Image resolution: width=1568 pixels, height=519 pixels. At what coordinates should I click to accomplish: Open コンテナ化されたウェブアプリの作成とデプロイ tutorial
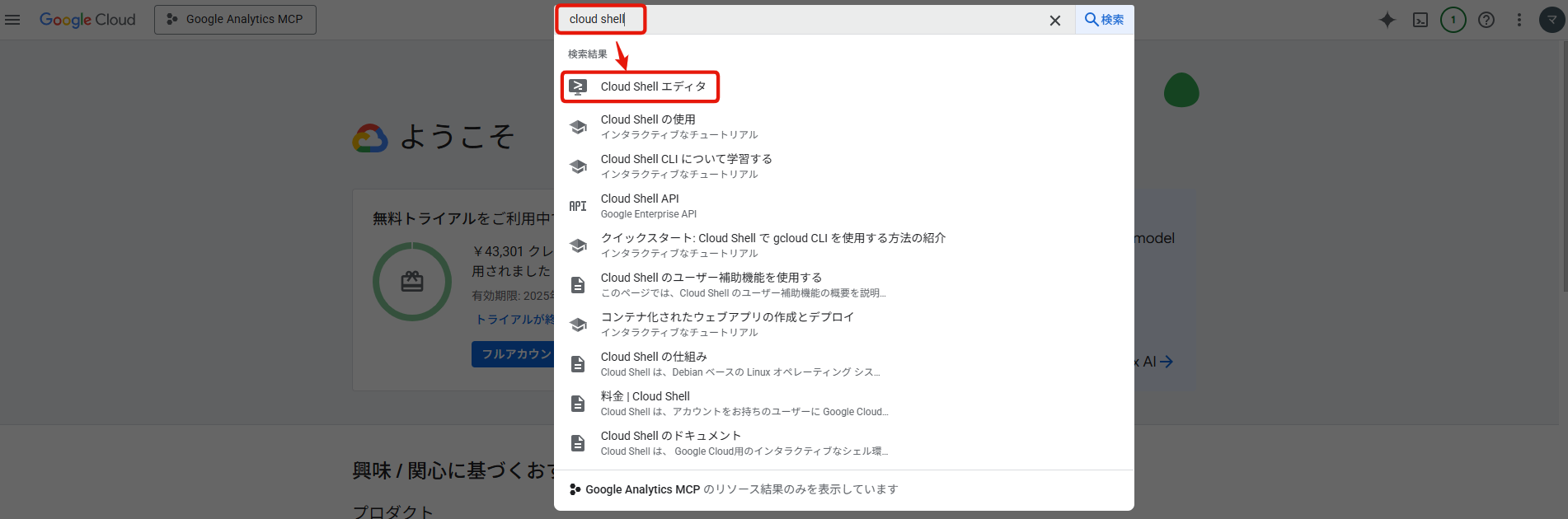tap(844, 324)
